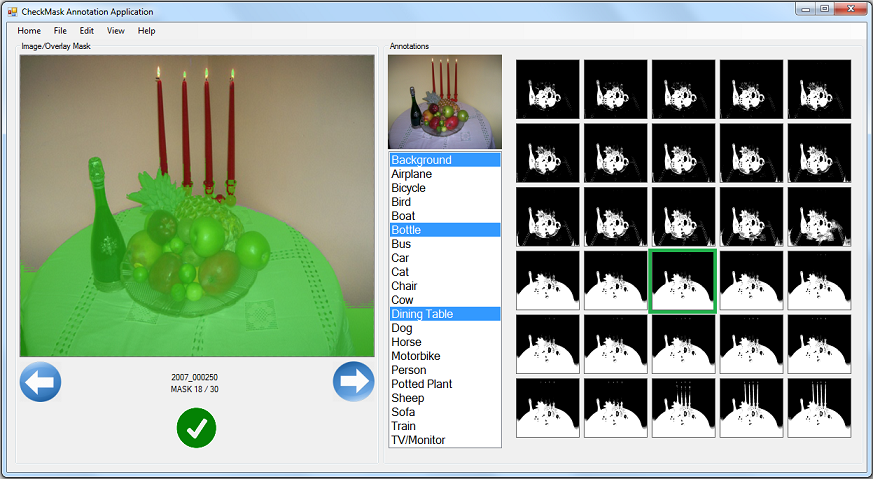Select the green-highlighted mask thumbnail

pyautogui.click(x=683, y=281)
